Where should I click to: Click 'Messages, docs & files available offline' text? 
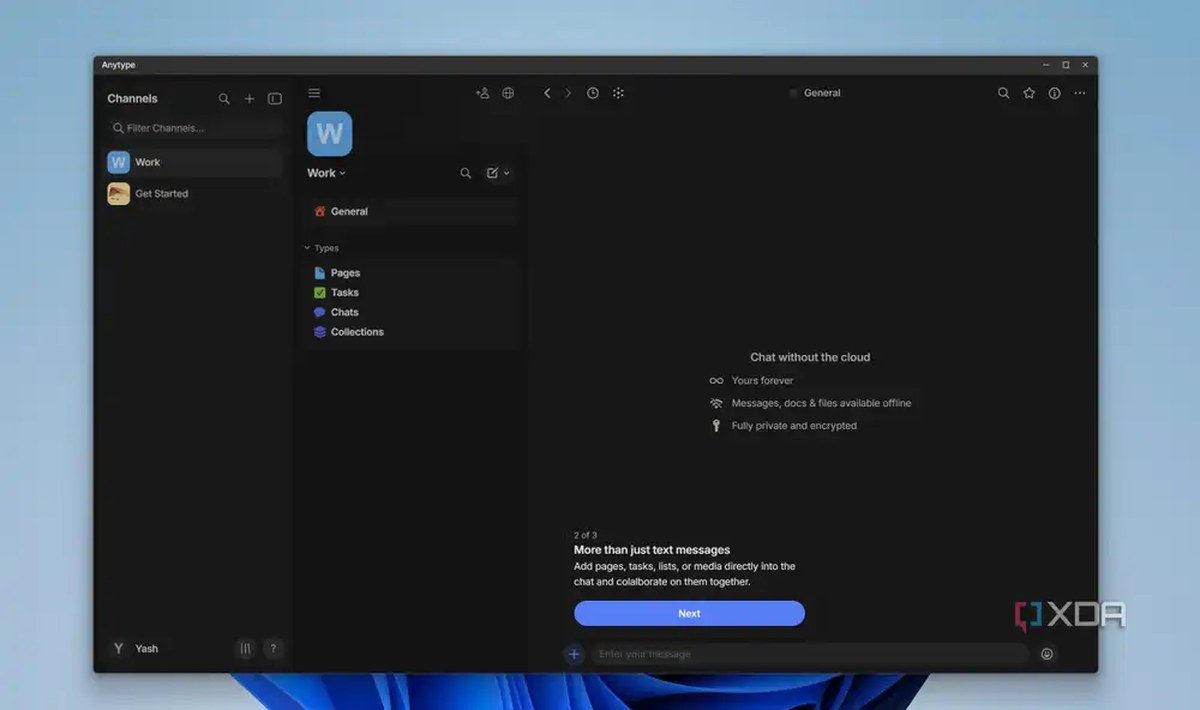[821, 403]
